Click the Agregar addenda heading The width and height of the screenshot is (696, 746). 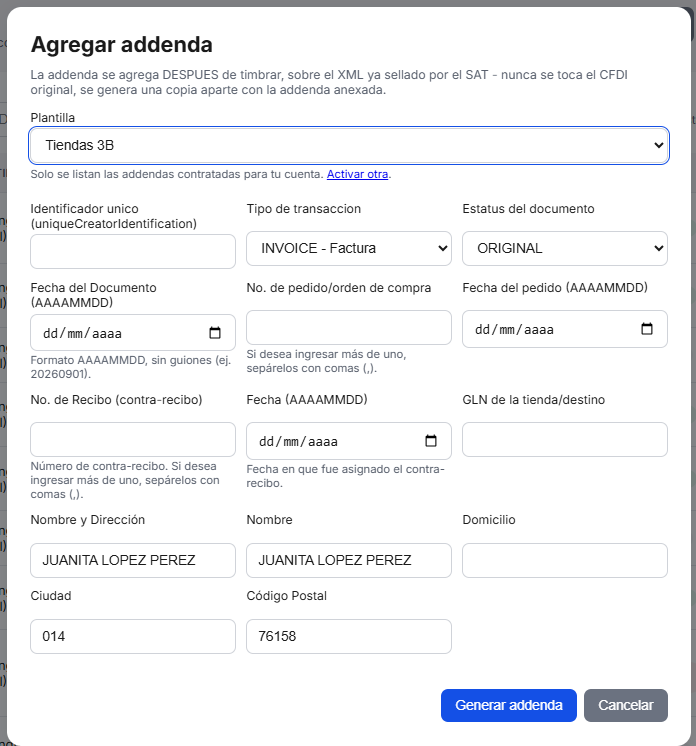(122, 45)
